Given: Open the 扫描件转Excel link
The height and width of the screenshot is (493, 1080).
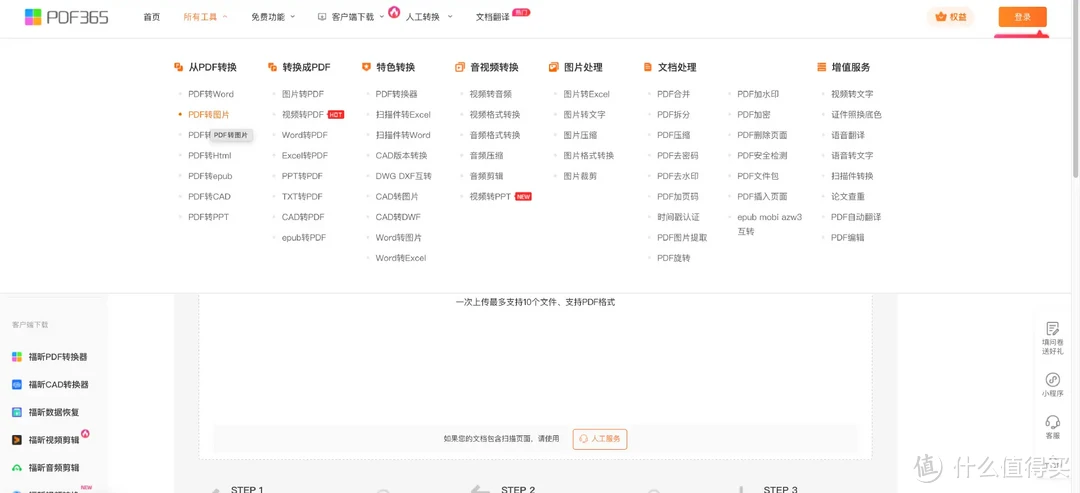Looking at the screenshot, I should 403,114.
